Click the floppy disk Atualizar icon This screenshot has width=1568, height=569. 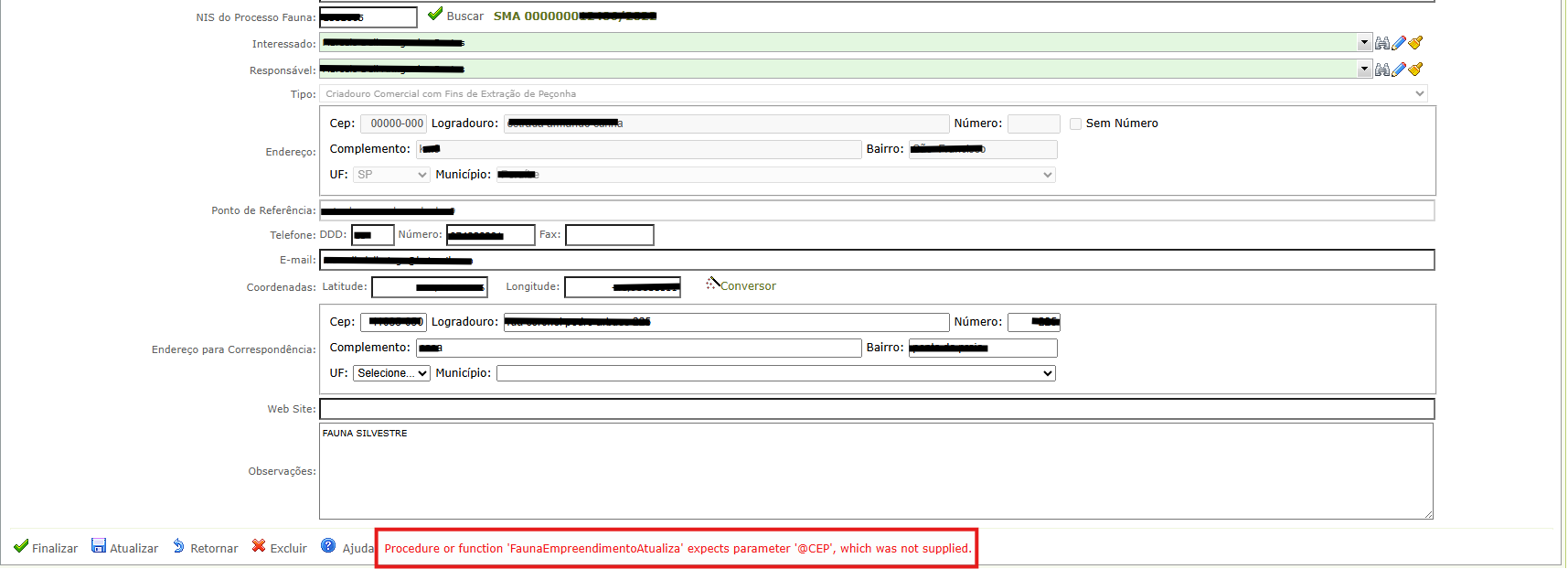[99, 546]
